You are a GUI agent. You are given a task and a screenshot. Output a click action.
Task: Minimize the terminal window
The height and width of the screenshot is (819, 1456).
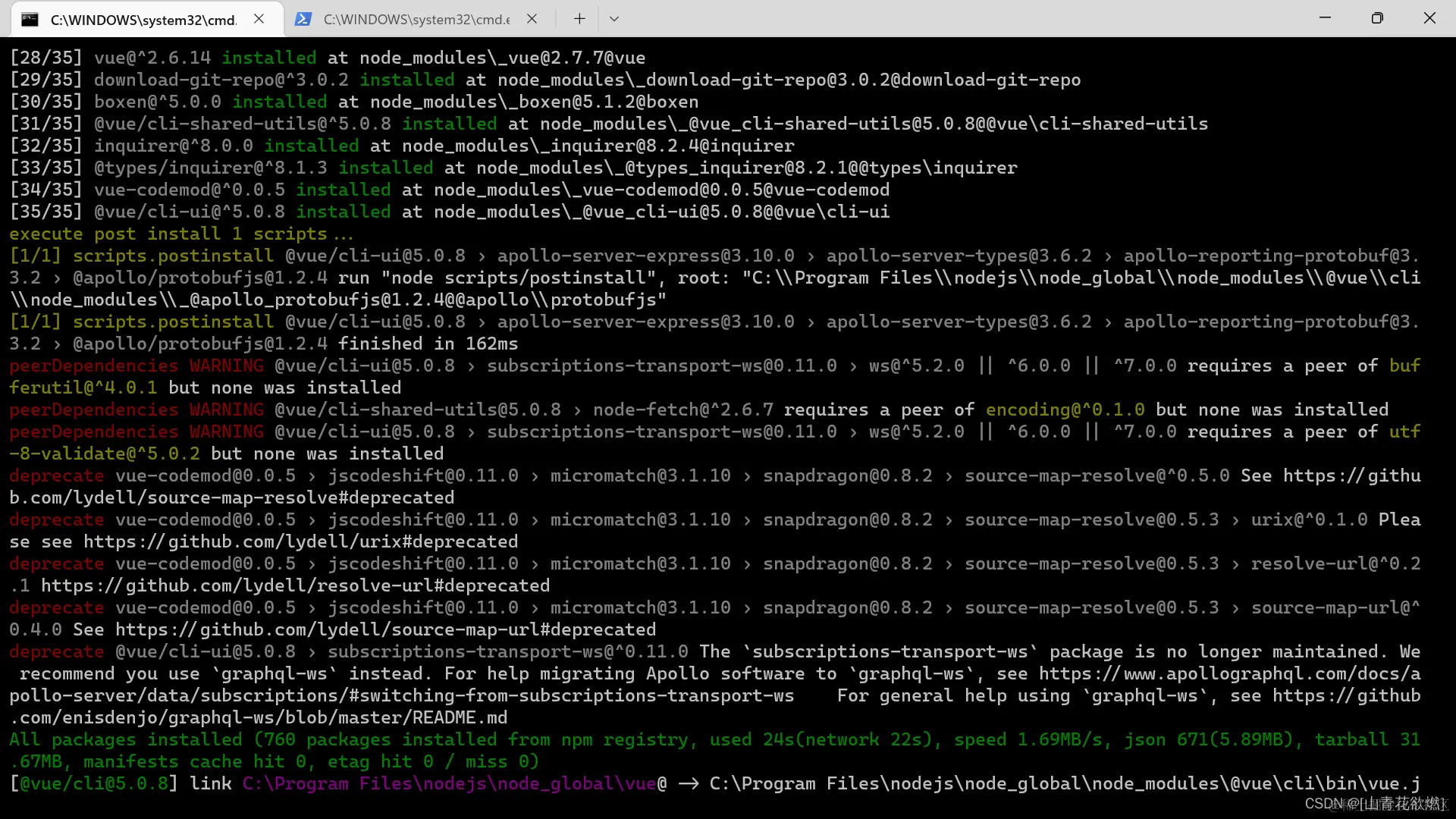coord(1325,18)
